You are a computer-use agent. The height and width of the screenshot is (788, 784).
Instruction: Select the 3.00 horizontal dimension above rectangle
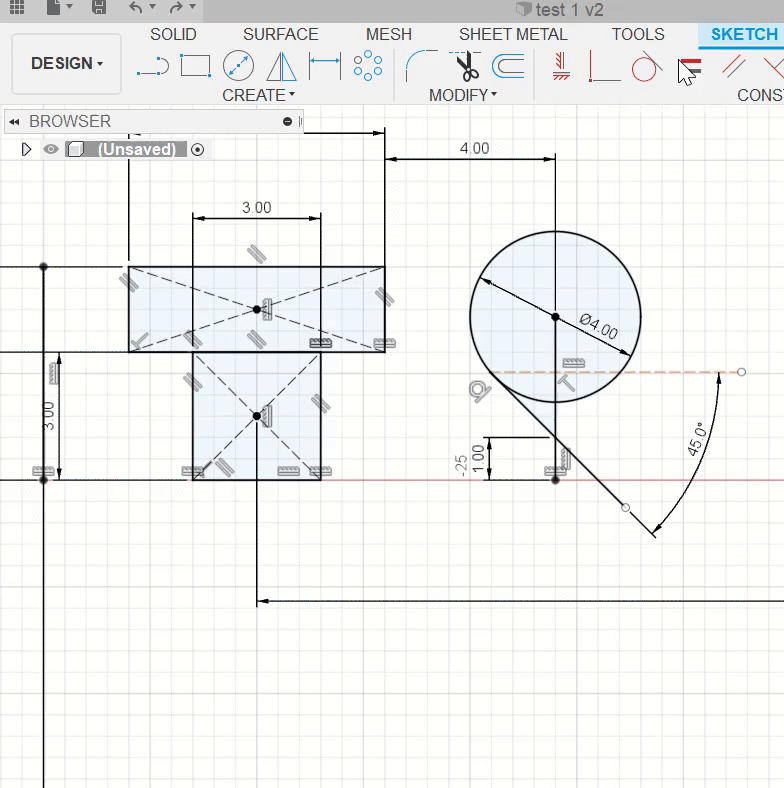(x=256, y=208)
